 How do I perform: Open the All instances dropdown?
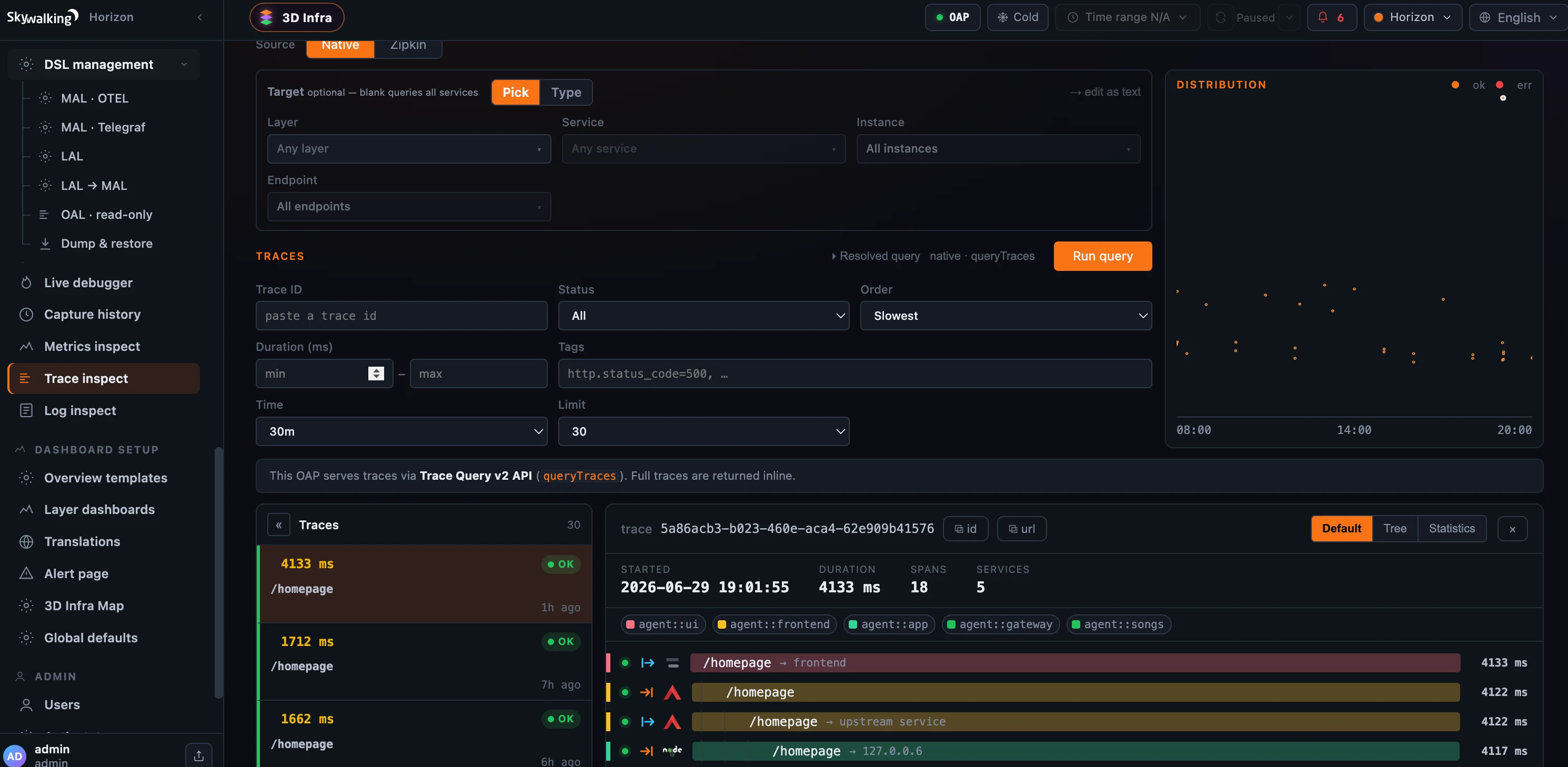[x=998, y=148]
